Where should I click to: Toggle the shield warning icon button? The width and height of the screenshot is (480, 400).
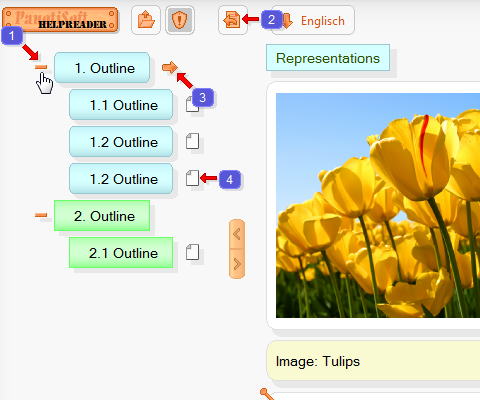click(x=180, y=20)
